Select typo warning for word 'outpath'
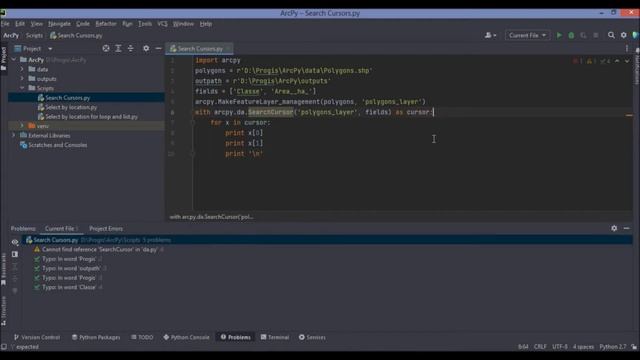 pyautogui.click(x=71, y=269)
